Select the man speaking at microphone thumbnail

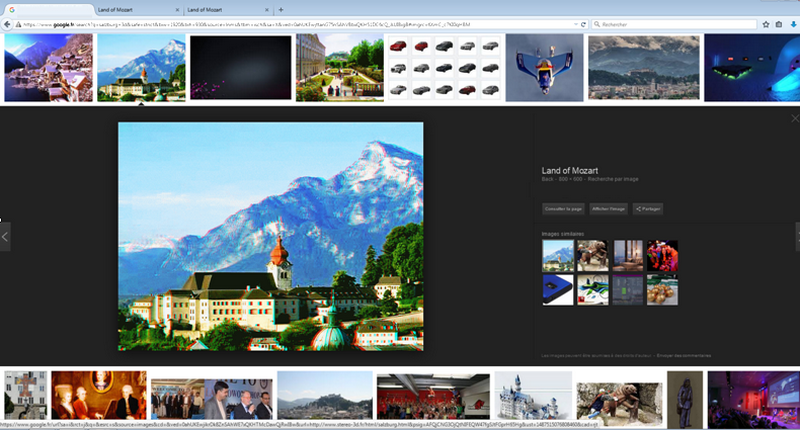[240, 398]
